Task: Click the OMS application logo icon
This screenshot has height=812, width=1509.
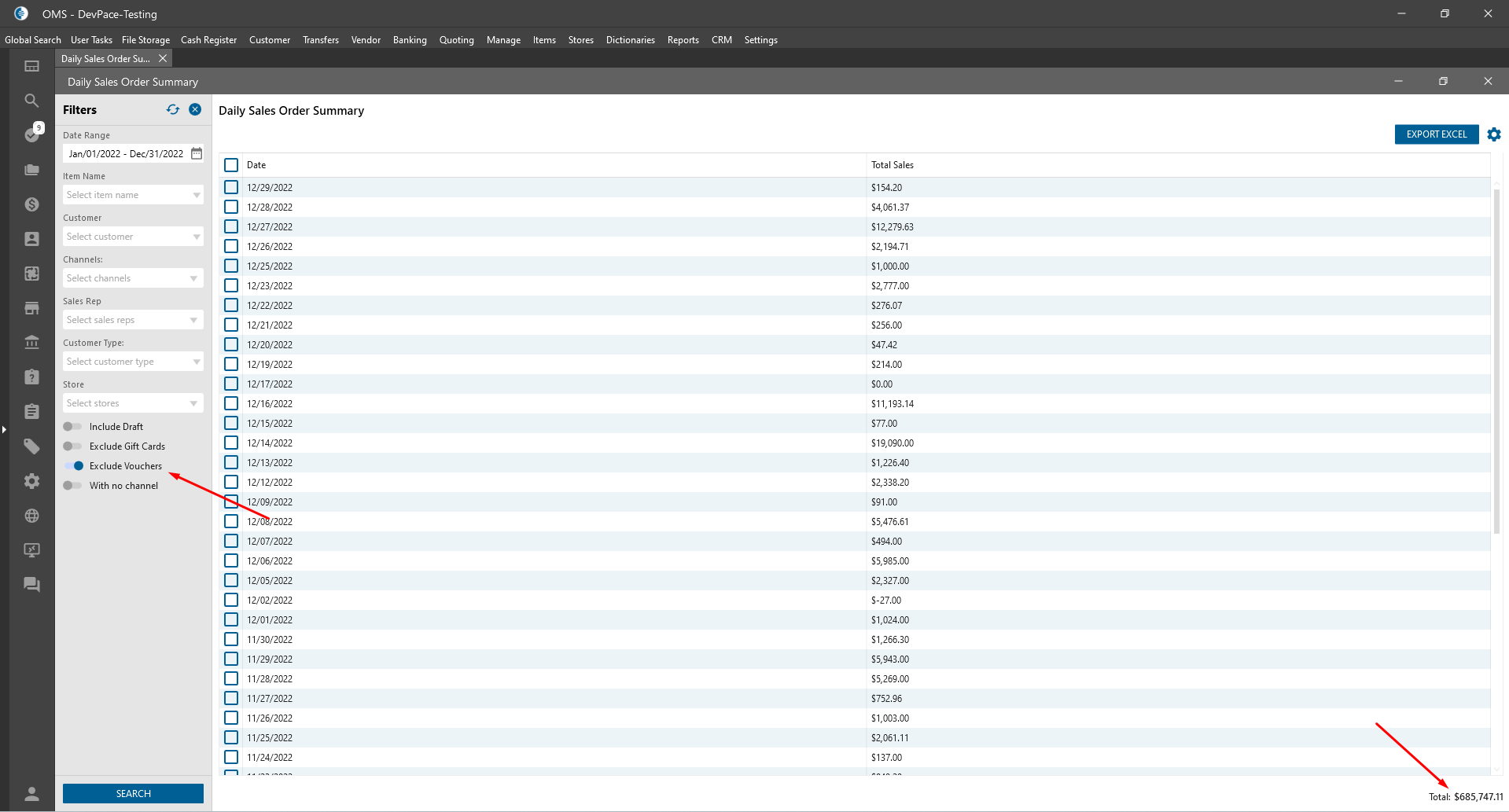Action: pos(21,13)
